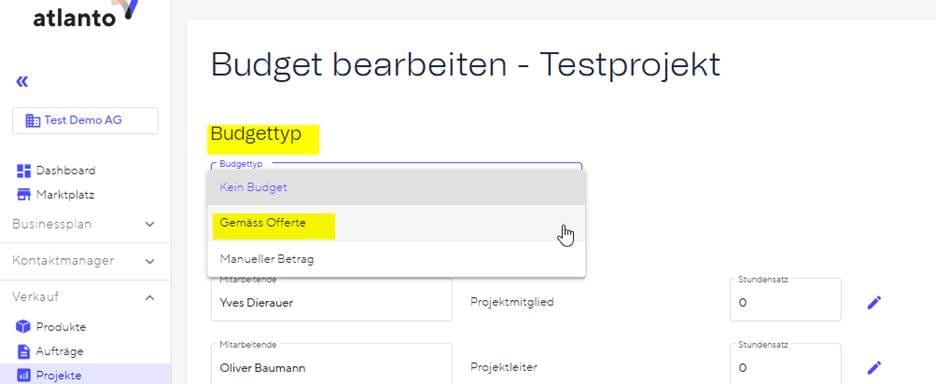Click the Mitarbeitende field with Oliver Baumann
The width and height of the screenshot is (936, 384).
point(331,364)
